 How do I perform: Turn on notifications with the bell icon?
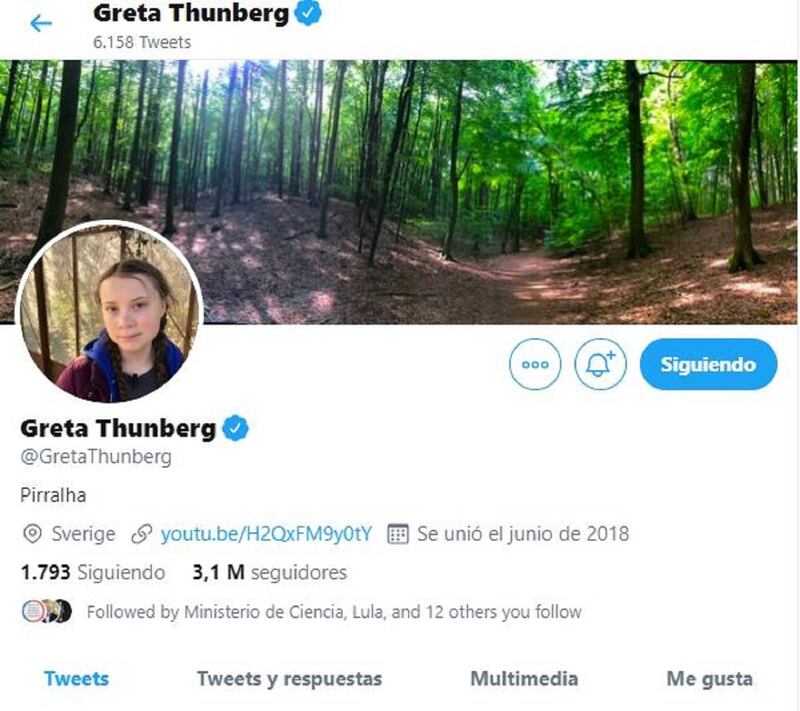tap(600, 364)
